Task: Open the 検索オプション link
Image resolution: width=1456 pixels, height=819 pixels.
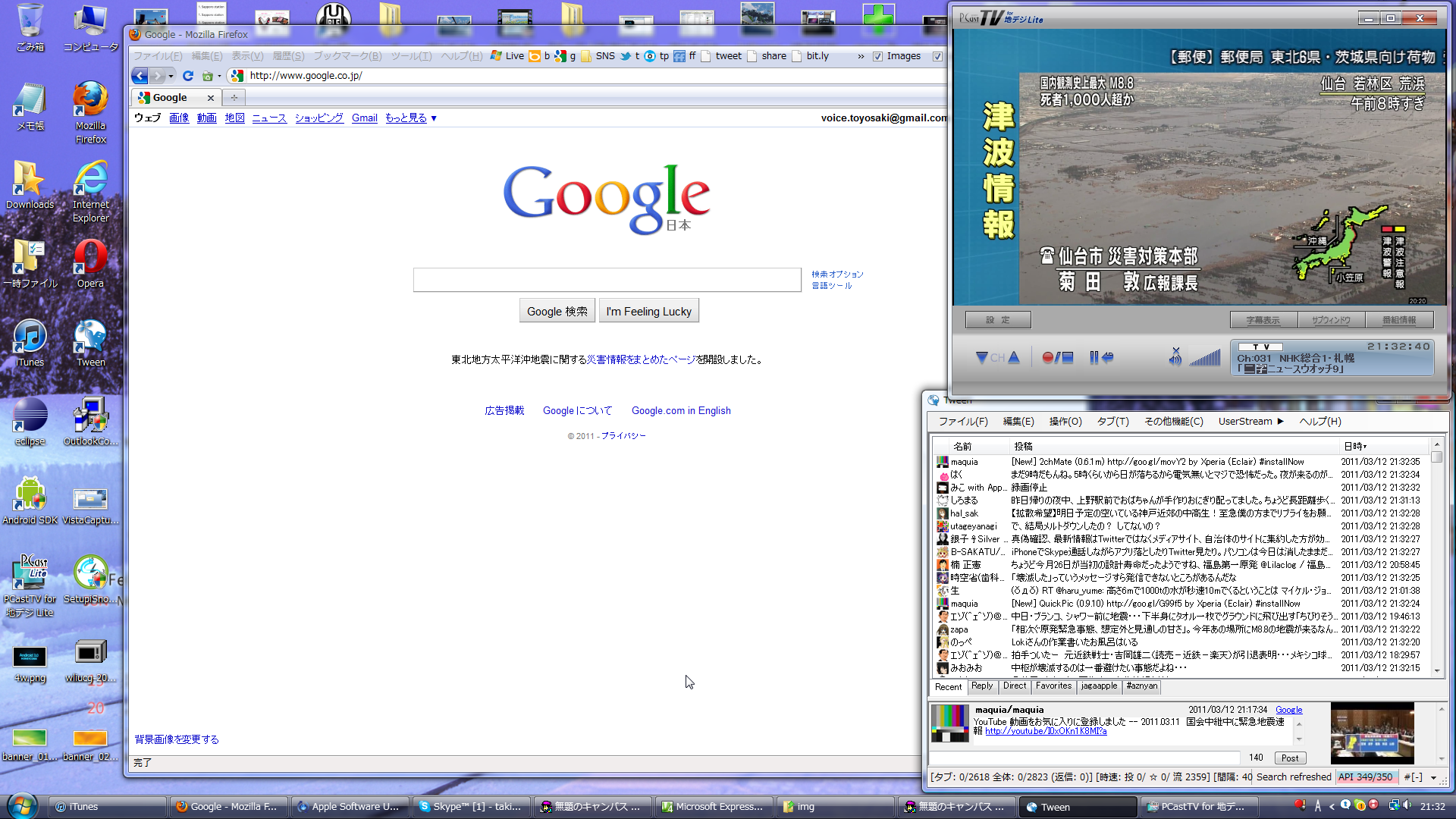Action: [x=837, y=275]
